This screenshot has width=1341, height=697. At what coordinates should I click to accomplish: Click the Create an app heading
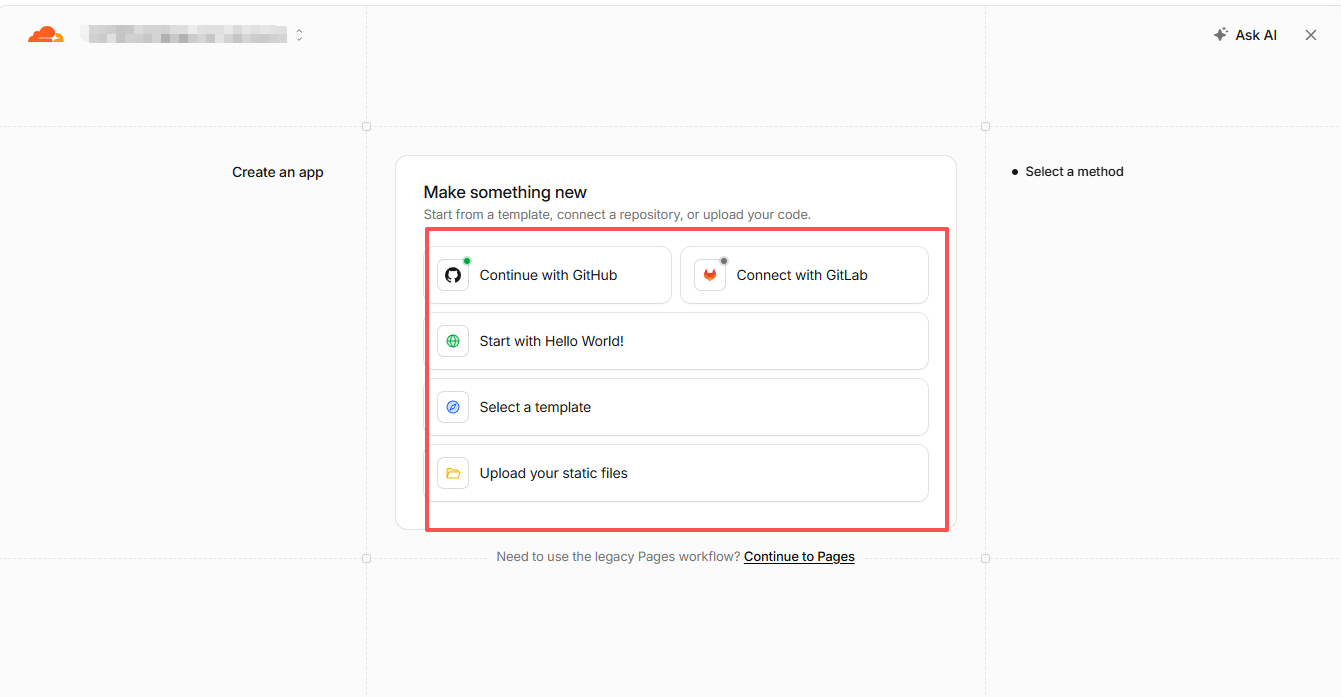tap(278, 172)
